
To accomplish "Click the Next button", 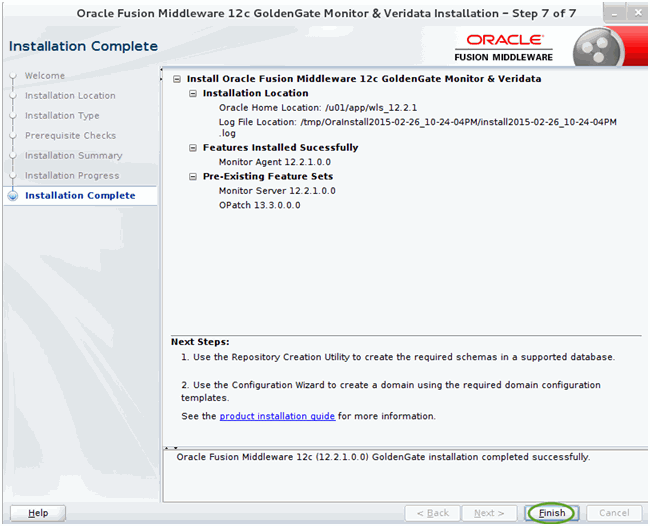I will tap(489, 513).
